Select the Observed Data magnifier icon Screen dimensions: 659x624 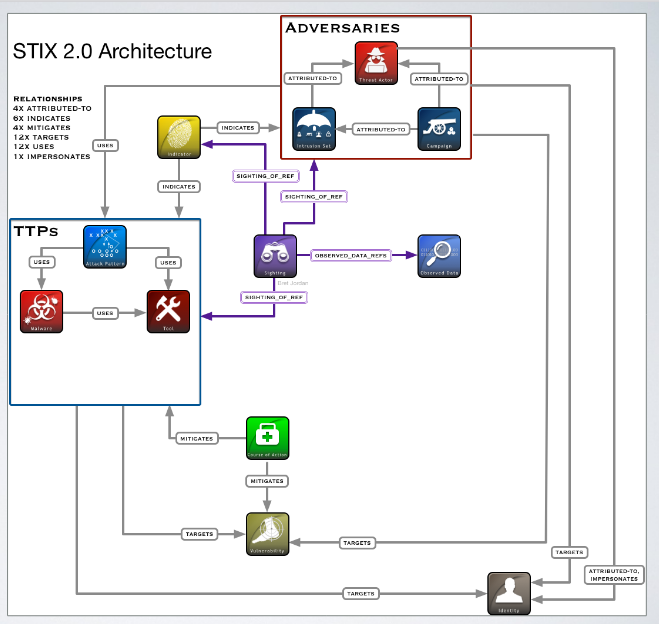(439, 256)
